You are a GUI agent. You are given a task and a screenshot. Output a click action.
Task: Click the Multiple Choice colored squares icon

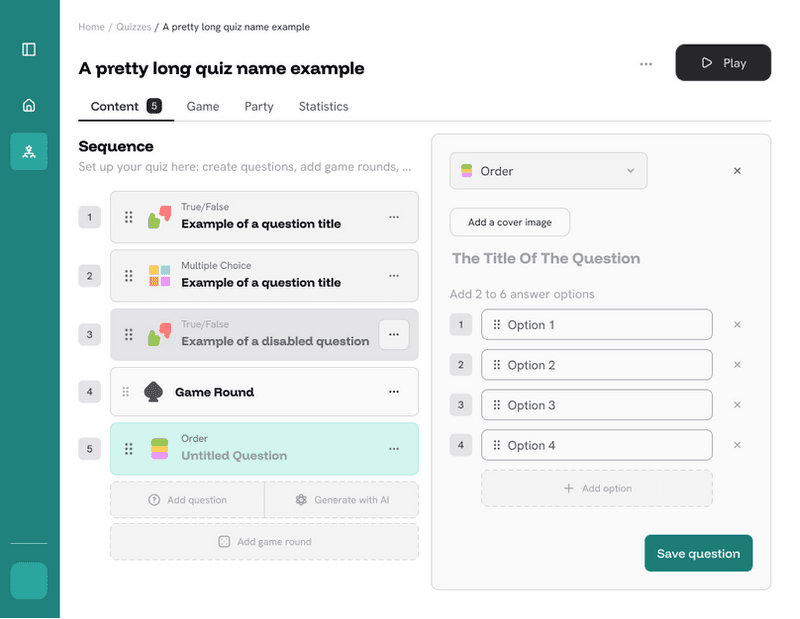coord(159,276)
